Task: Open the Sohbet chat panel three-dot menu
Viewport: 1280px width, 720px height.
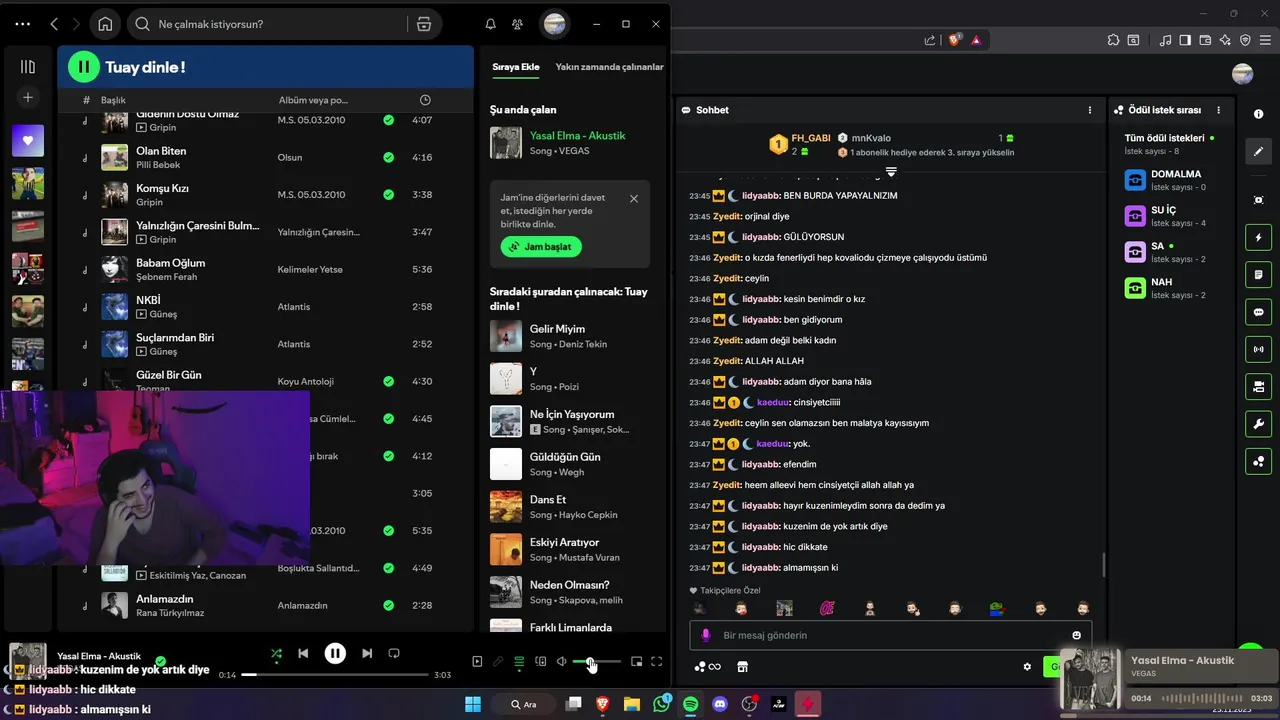Action: point(1090,110)
